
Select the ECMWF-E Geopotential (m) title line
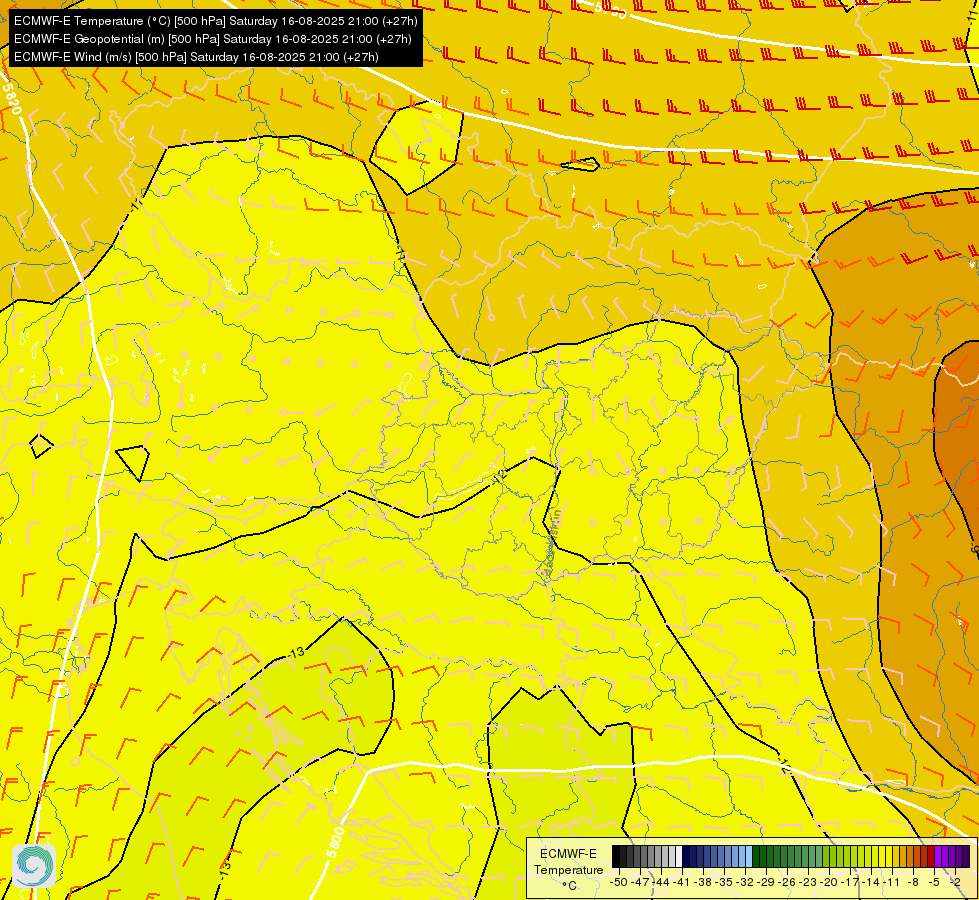[212, 39]
